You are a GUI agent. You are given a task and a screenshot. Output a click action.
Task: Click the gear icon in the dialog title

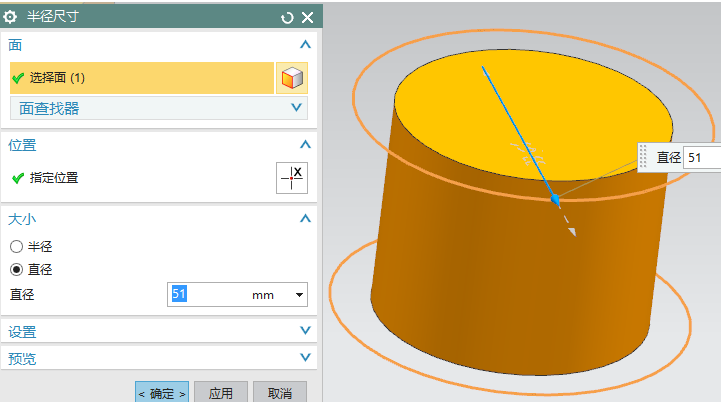coord(12,17)
